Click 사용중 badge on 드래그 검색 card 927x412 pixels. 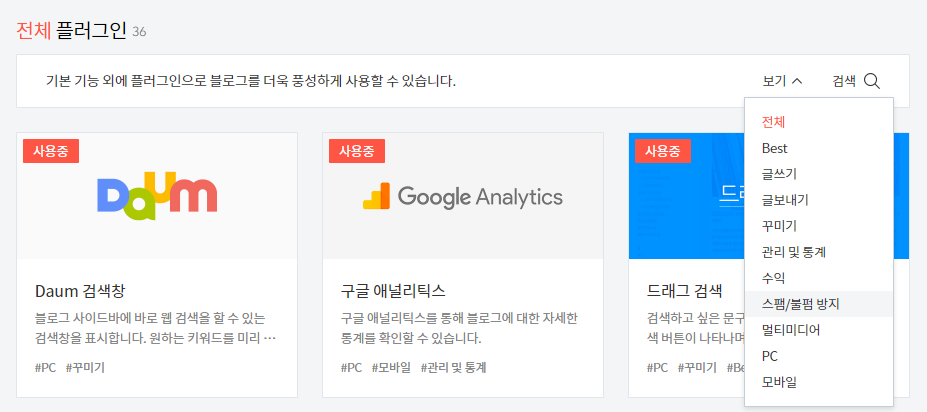point(663,151)
